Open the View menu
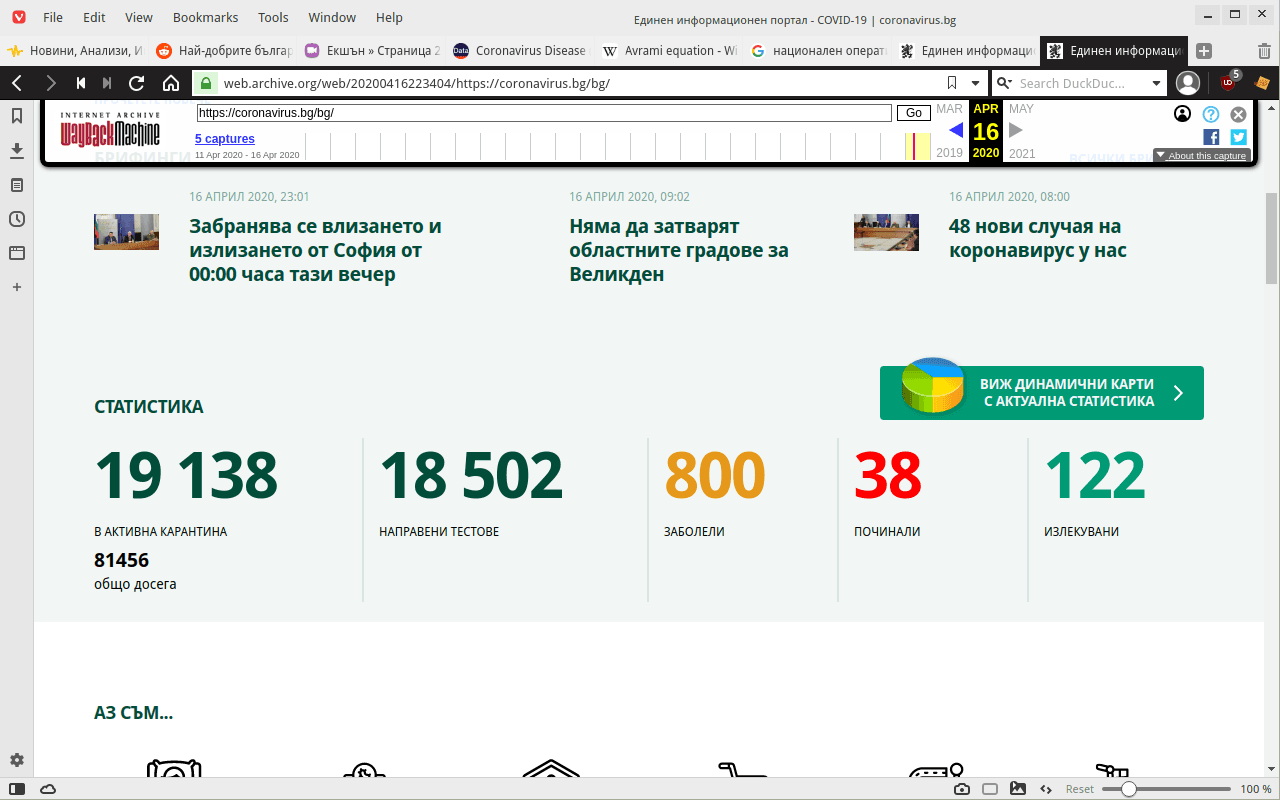 [139, 17]
